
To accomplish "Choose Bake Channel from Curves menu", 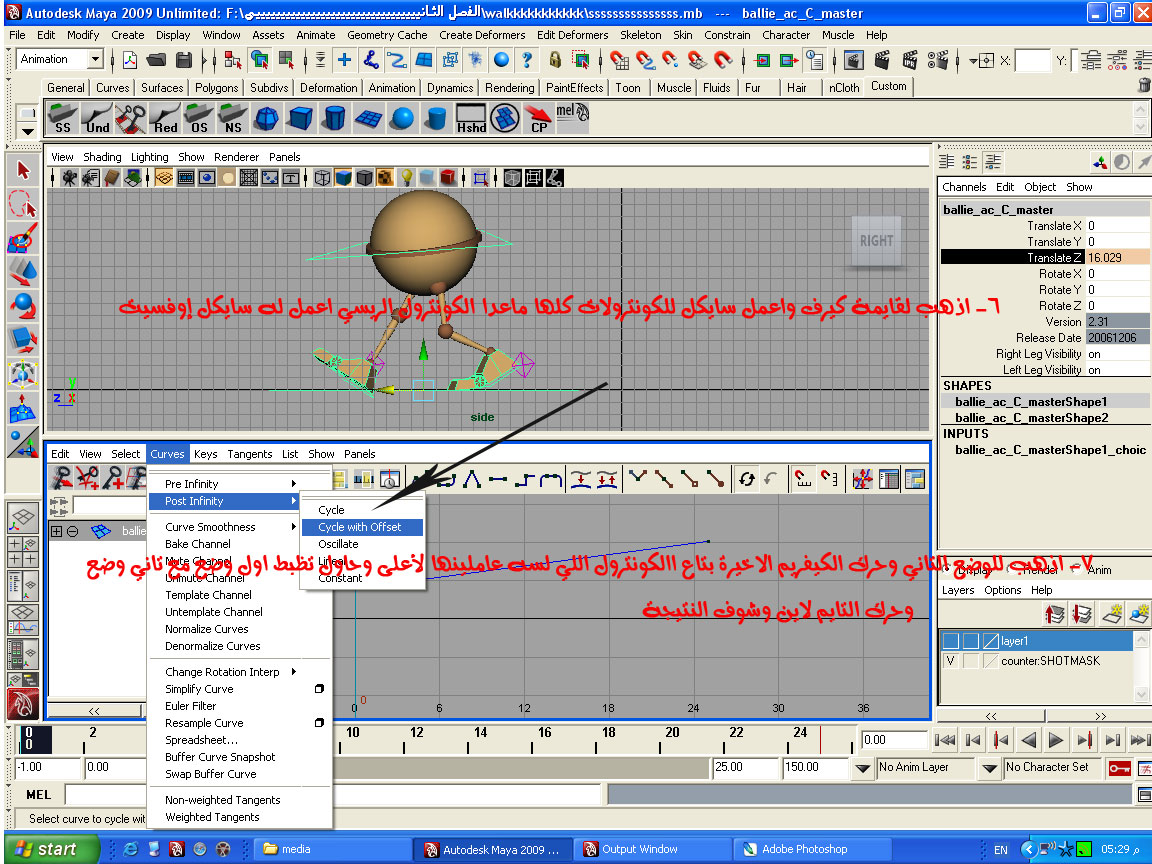I will 198,544.
